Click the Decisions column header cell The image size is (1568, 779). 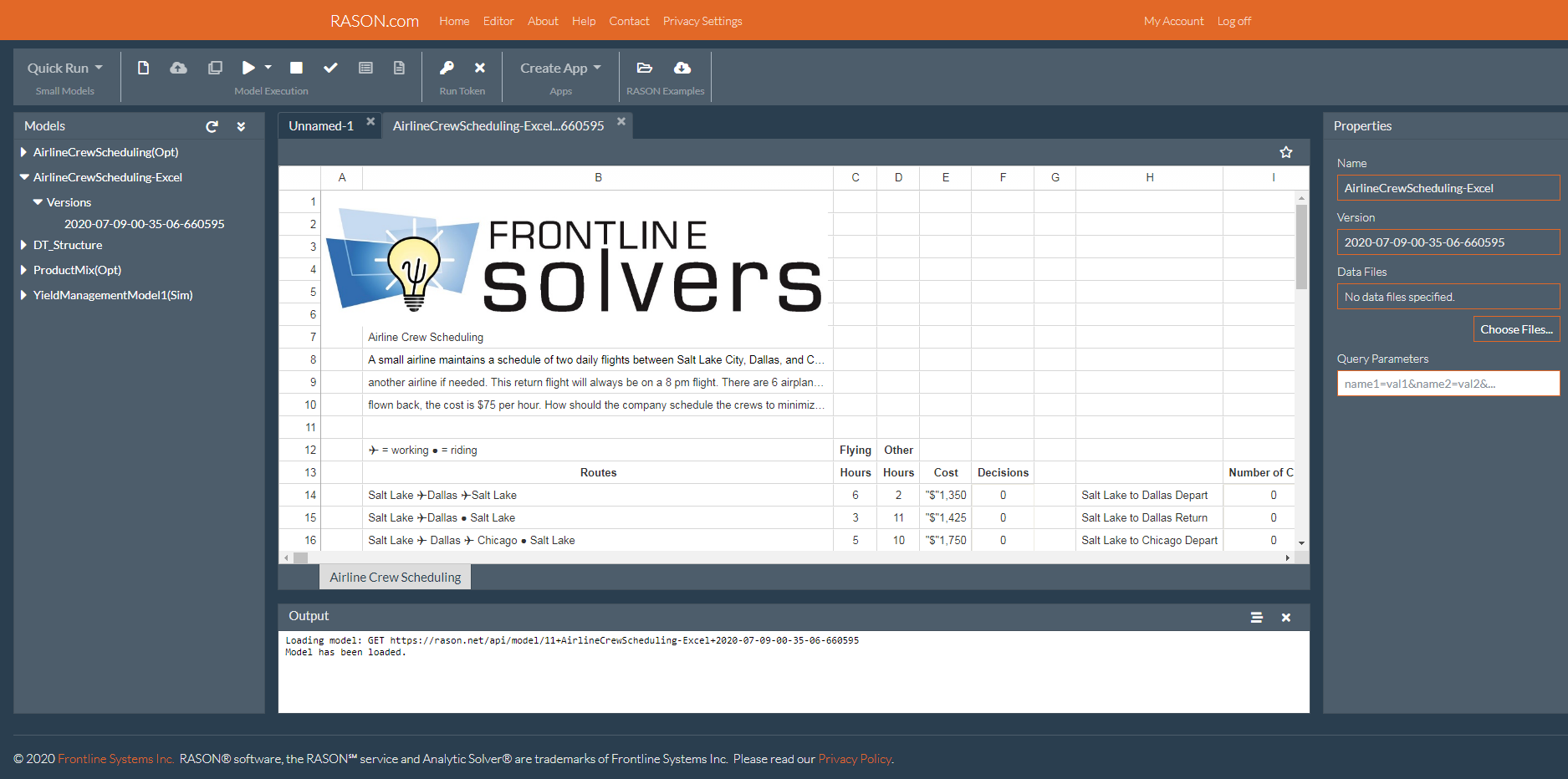point(1003,473)
